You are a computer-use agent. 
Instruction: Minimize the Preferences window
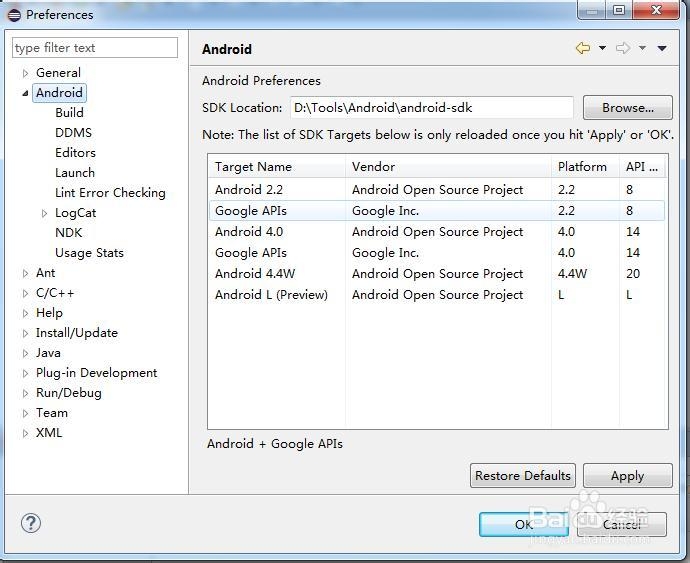point(592,11)
